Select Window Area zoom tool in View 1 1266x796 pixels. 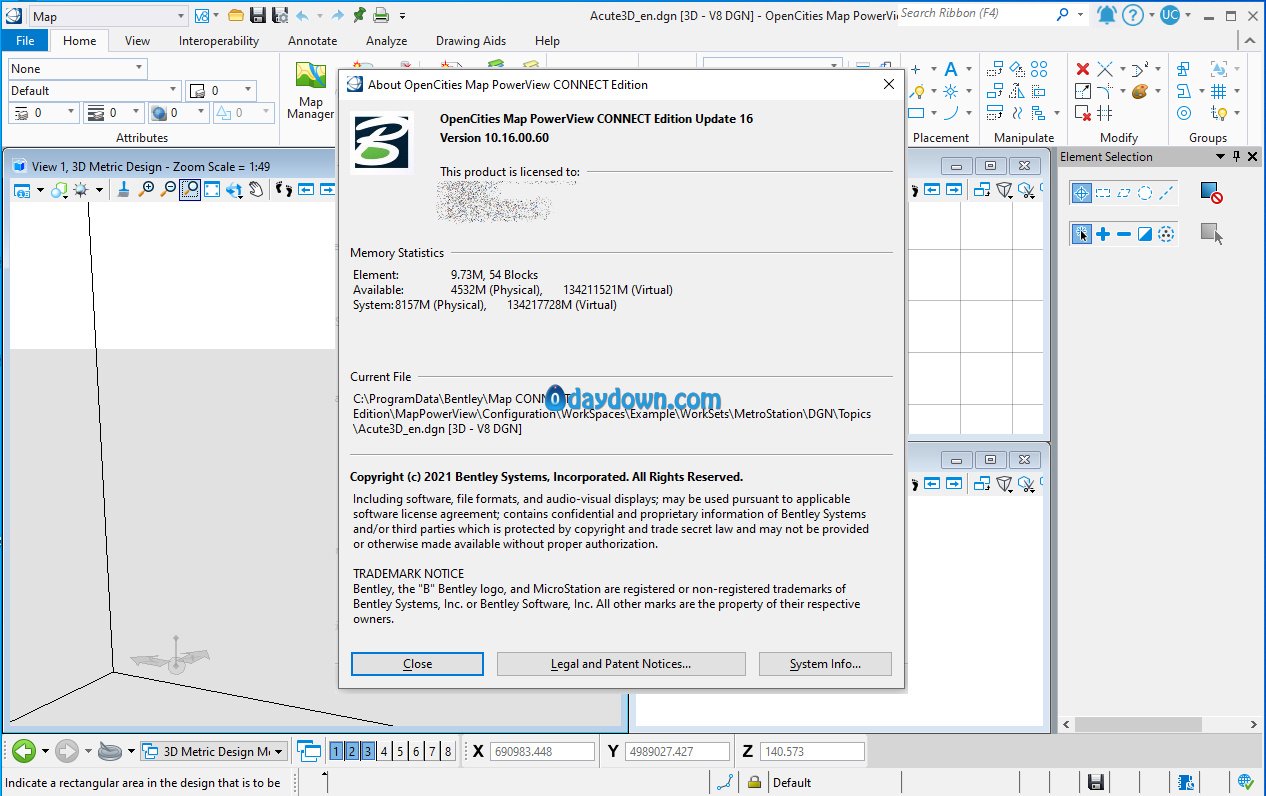click(x=190, y=189)
